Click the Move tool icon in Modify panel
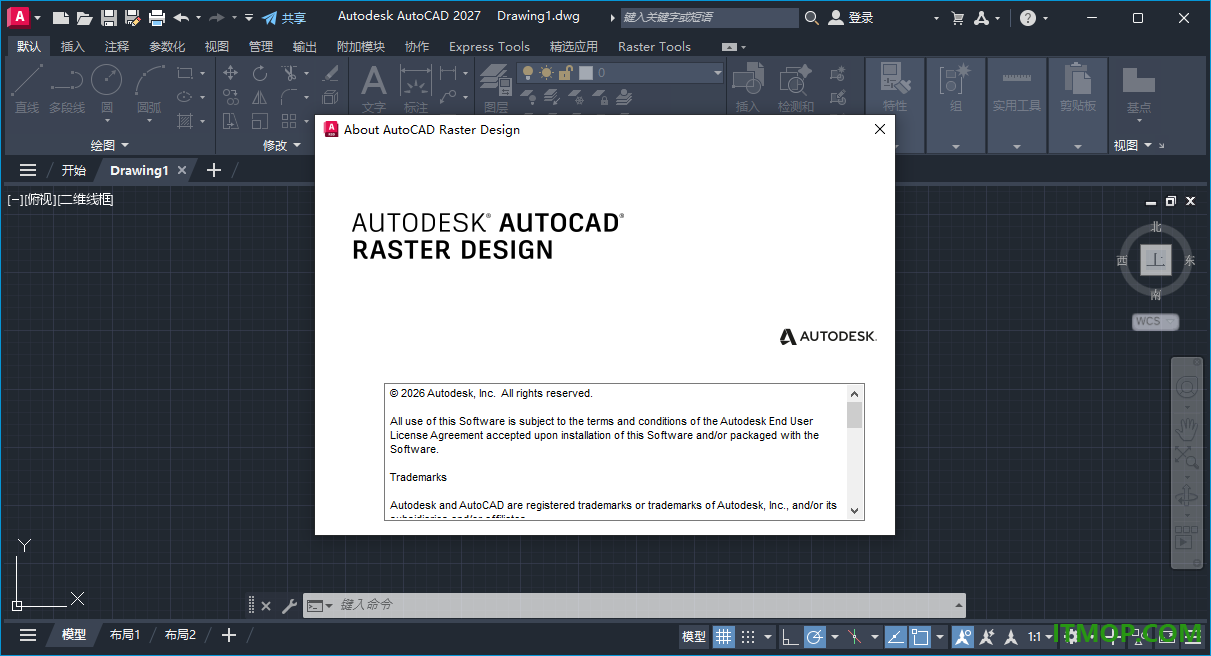This screenshot has width=1211, height=656. click(x=231, y=73)
